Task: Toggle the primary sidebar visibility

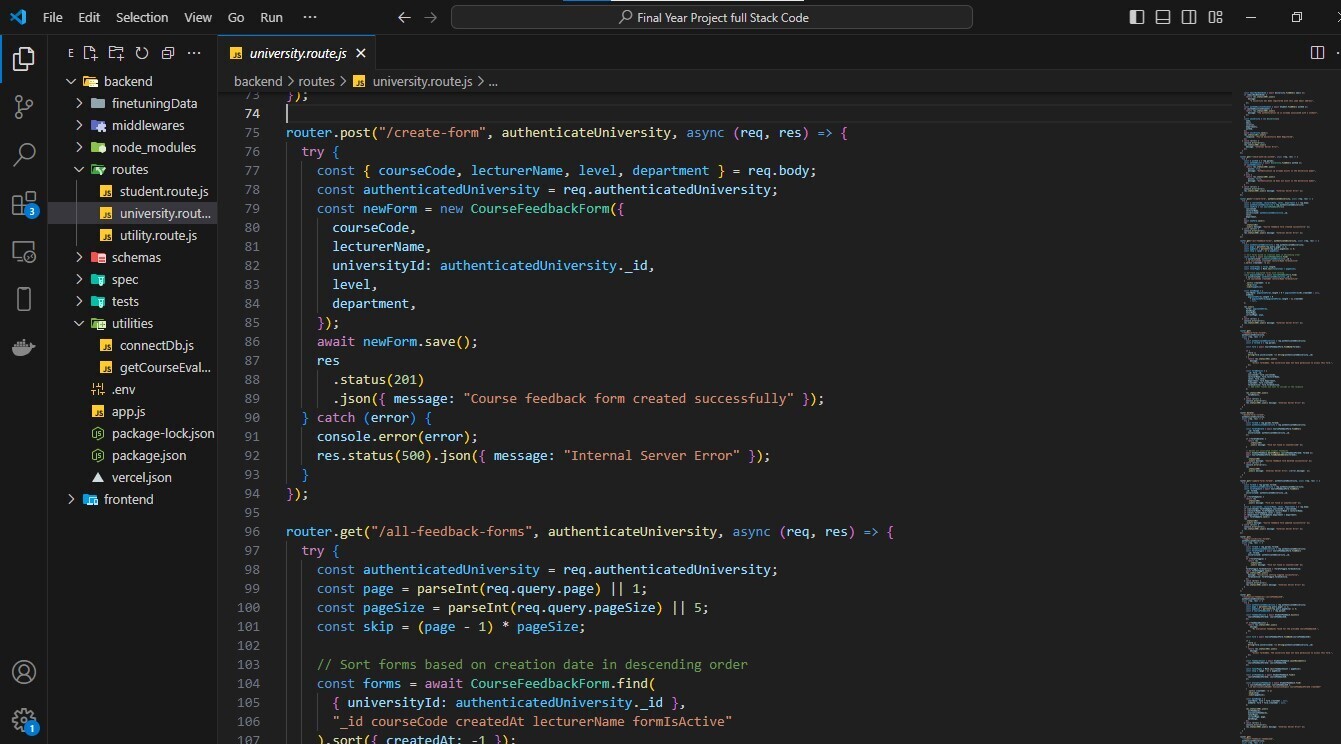Action: point(1136,17)
